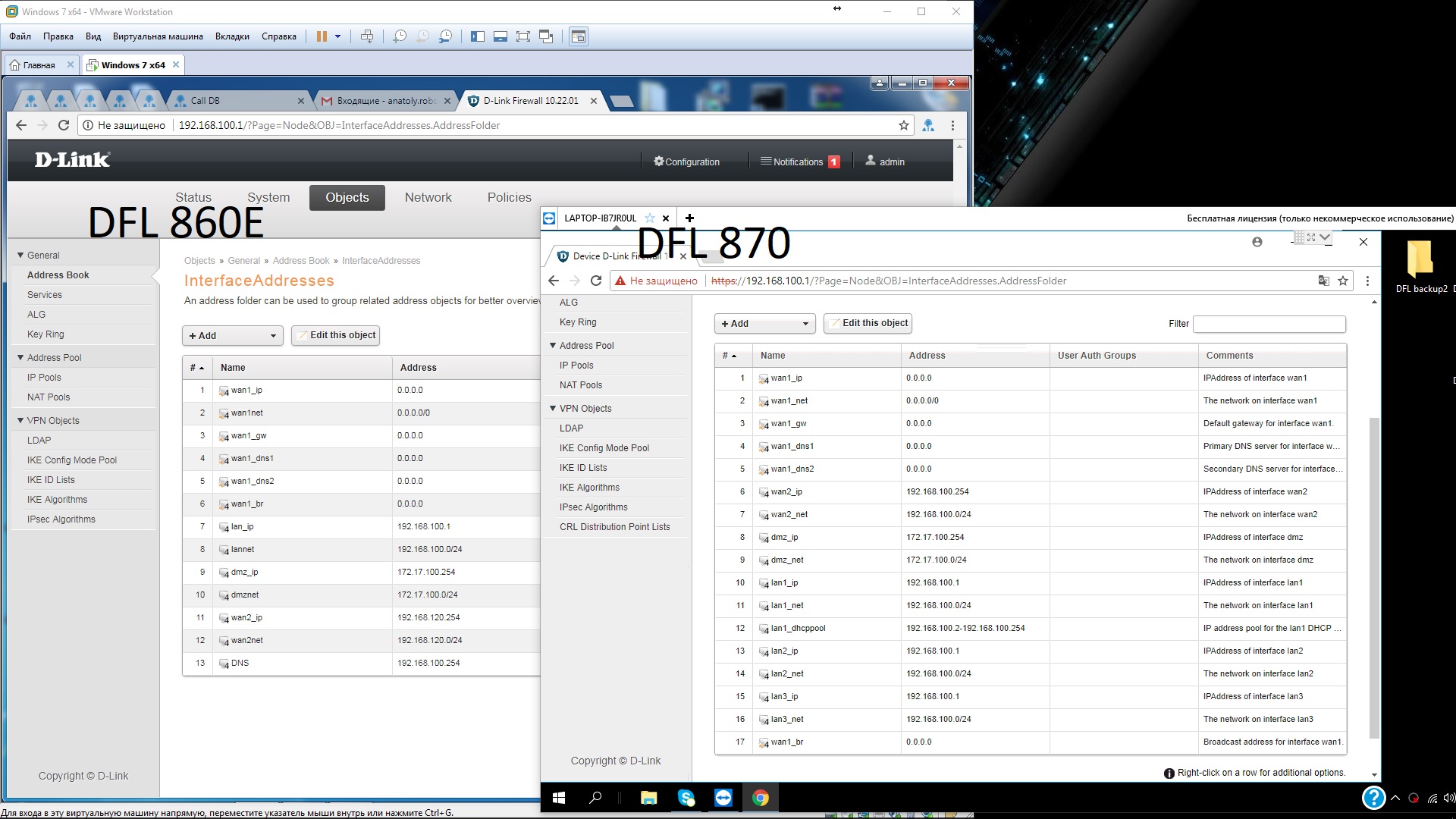Switch to the Call DB browser tab

coord(205,100)
